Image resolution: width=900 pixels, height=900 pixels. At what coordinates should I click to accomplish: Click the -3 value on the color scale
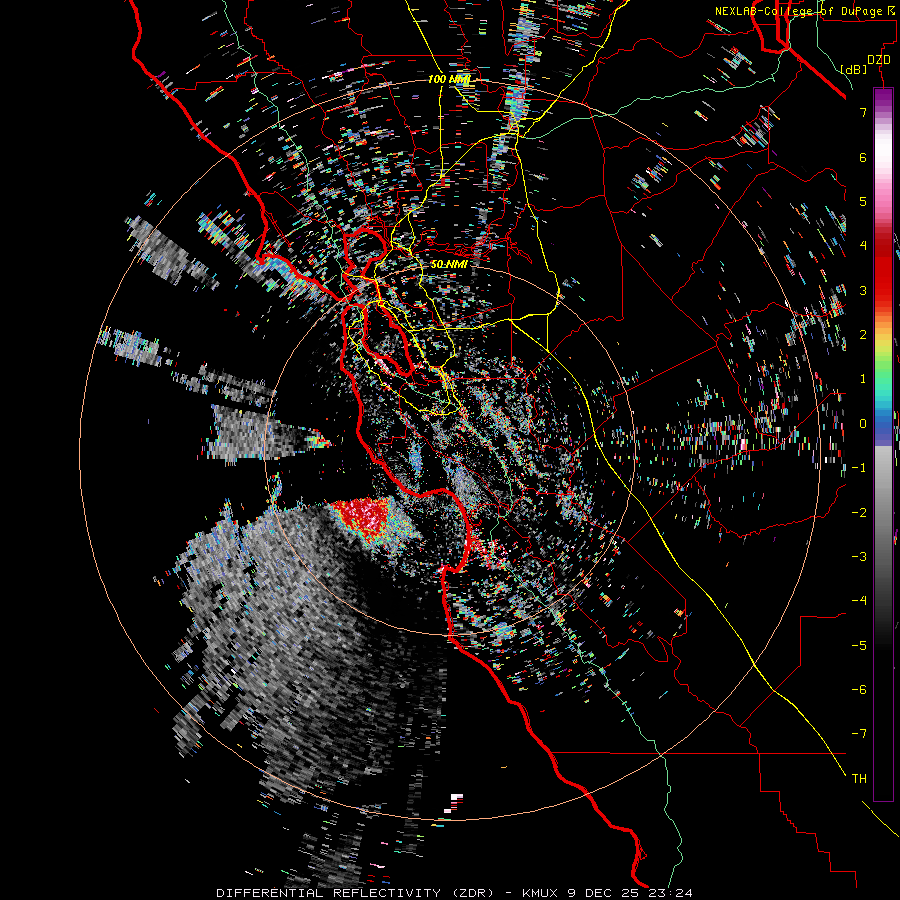point(859,557)
